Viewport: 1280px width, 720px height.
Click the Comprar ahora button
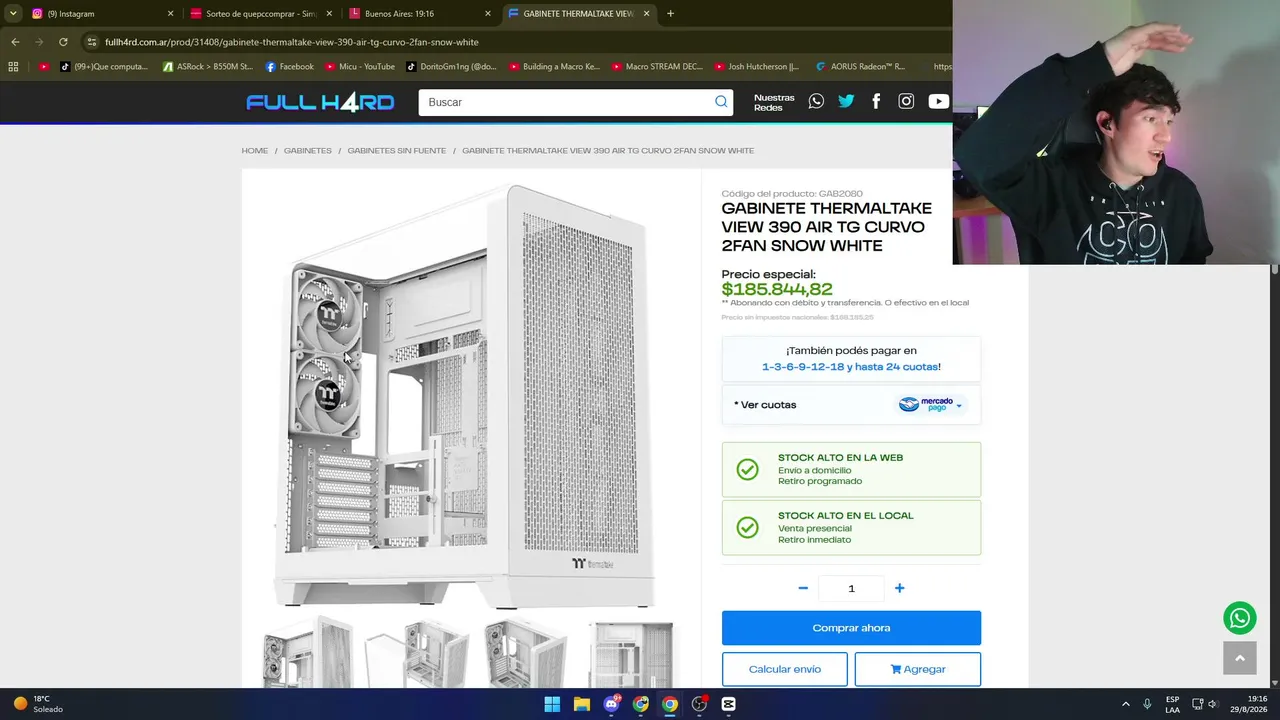pyautogui.click(x=851, y=628)
